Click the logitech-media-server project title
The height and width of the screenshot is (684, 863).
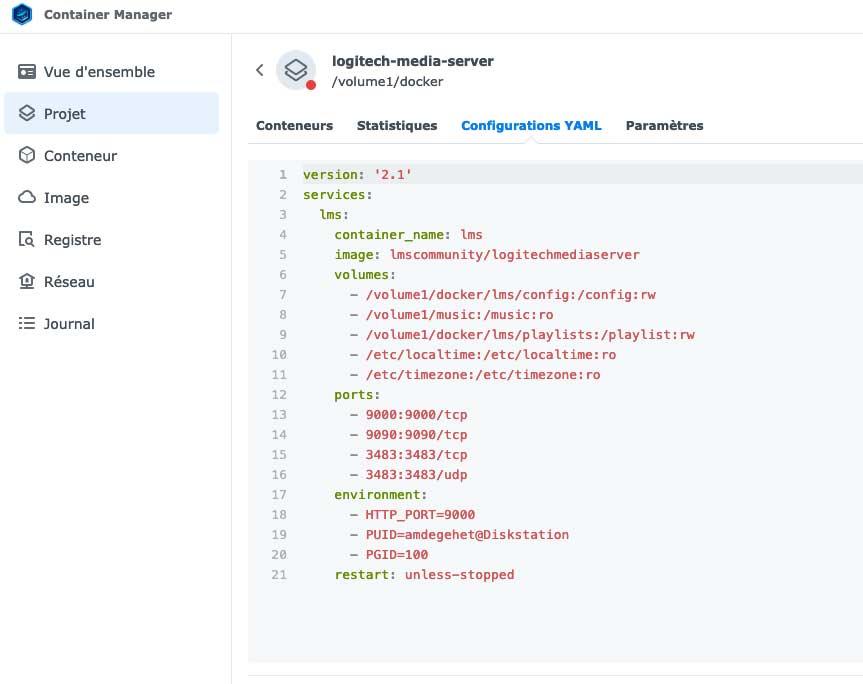click(x=412, y=61)
